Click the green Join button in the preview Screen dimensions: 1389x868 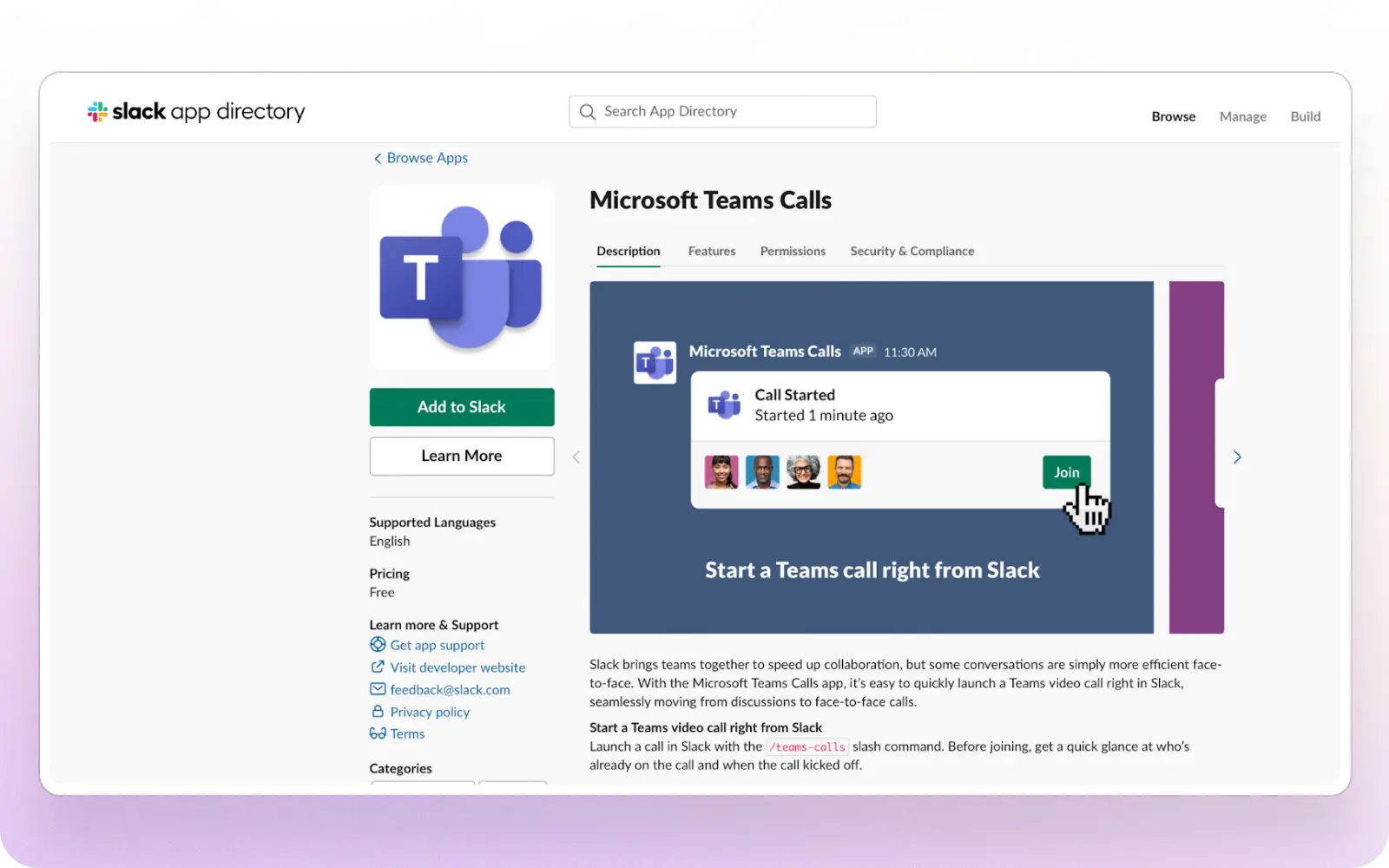[x=1066, y=471]
